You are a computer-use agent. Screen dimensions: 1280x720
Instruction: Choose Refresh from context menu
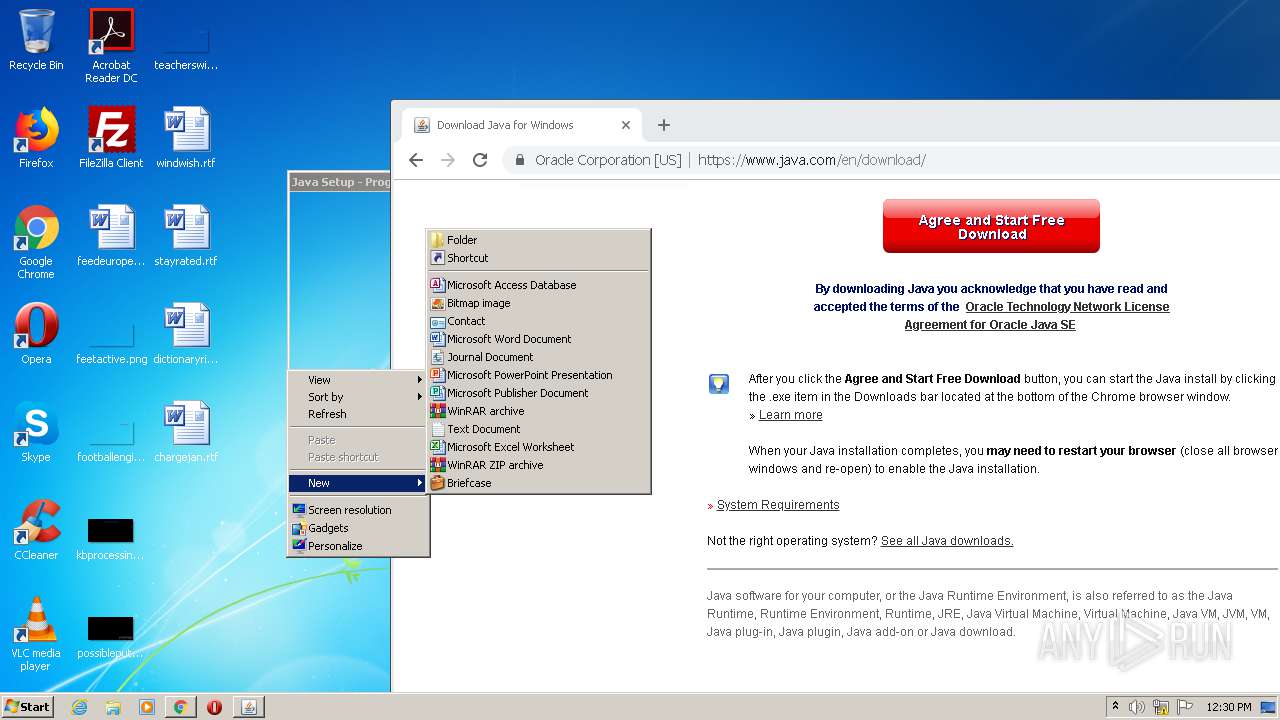359,414
